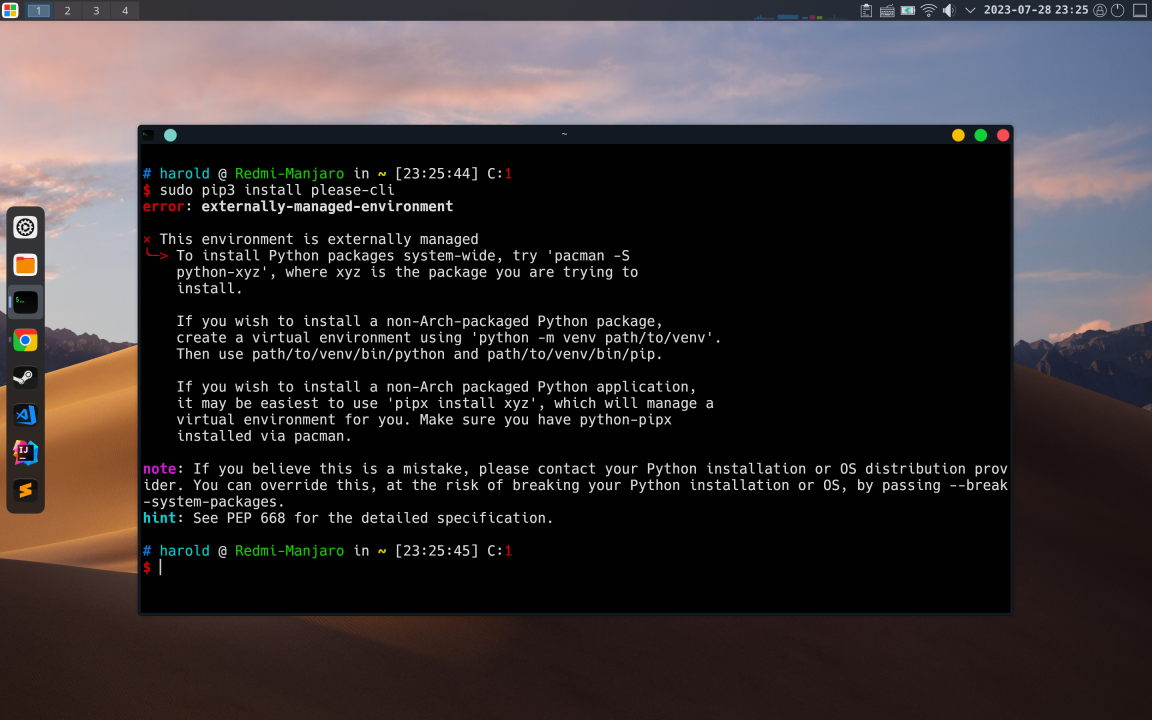1152x720 pixels.
Task: Launch IntelliJ IDEA from the dock
Action: (26, 453)
